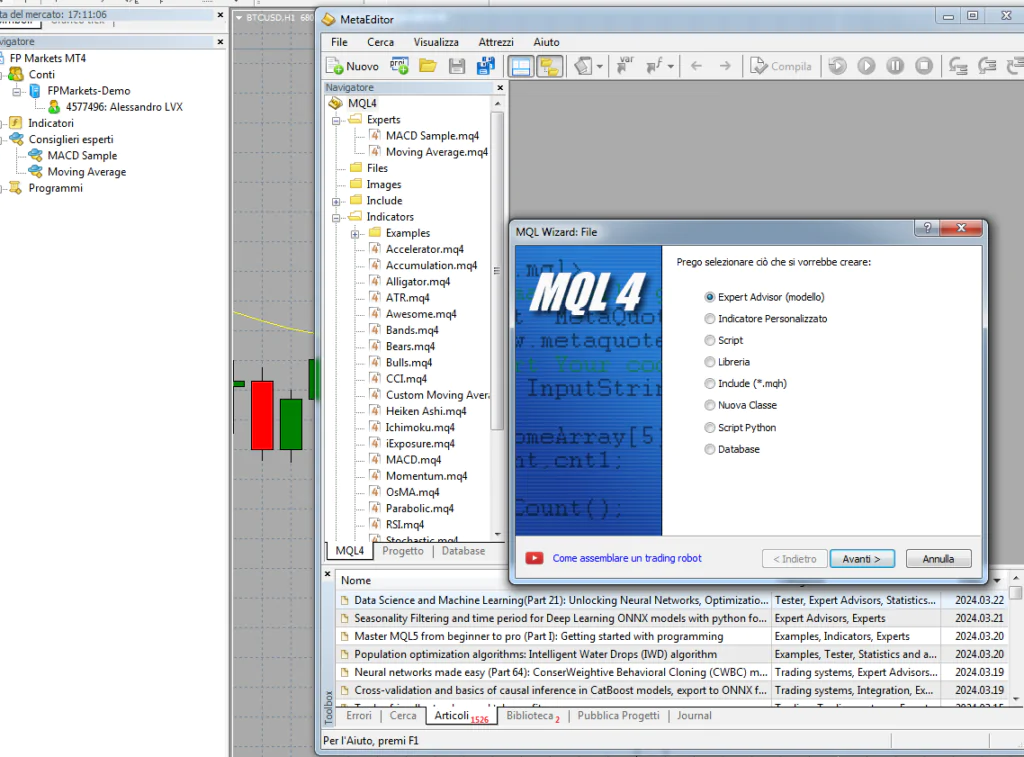Select Alligator.mq4 in Indicators
The image size is (1024, 757).
tap(417, 282)
